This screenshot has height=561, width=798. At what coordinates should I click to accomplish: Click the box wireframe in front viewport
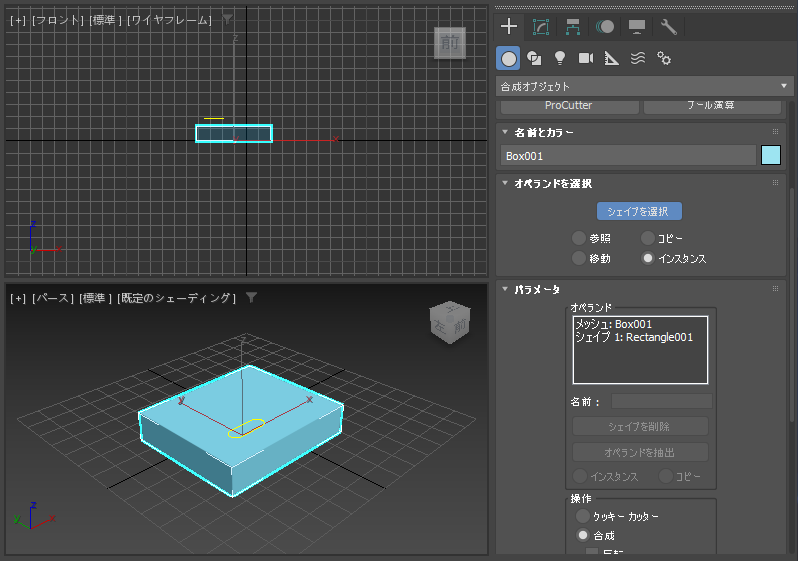tap(234, 133)
